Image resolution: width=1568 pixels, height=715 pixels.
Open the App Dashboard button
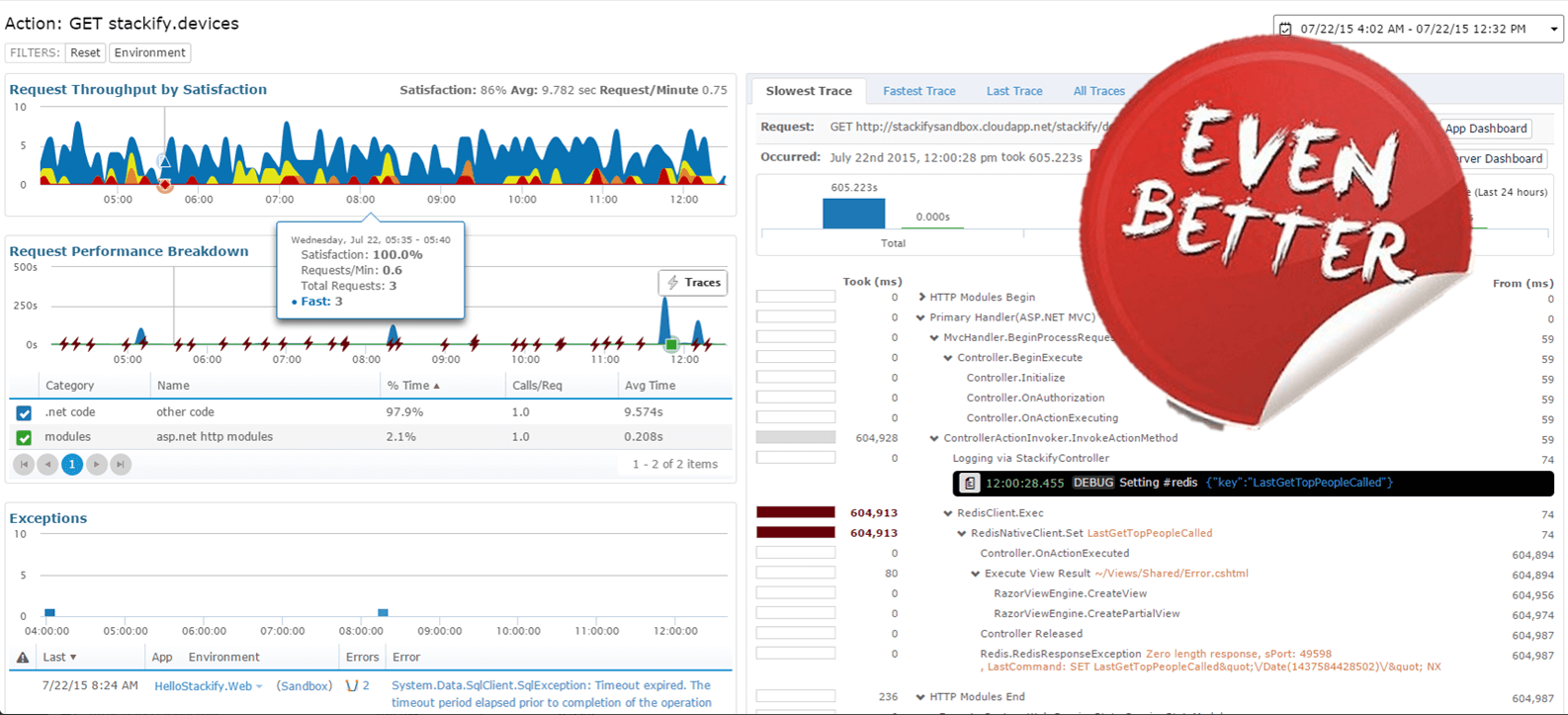(x=1485, y=129)
